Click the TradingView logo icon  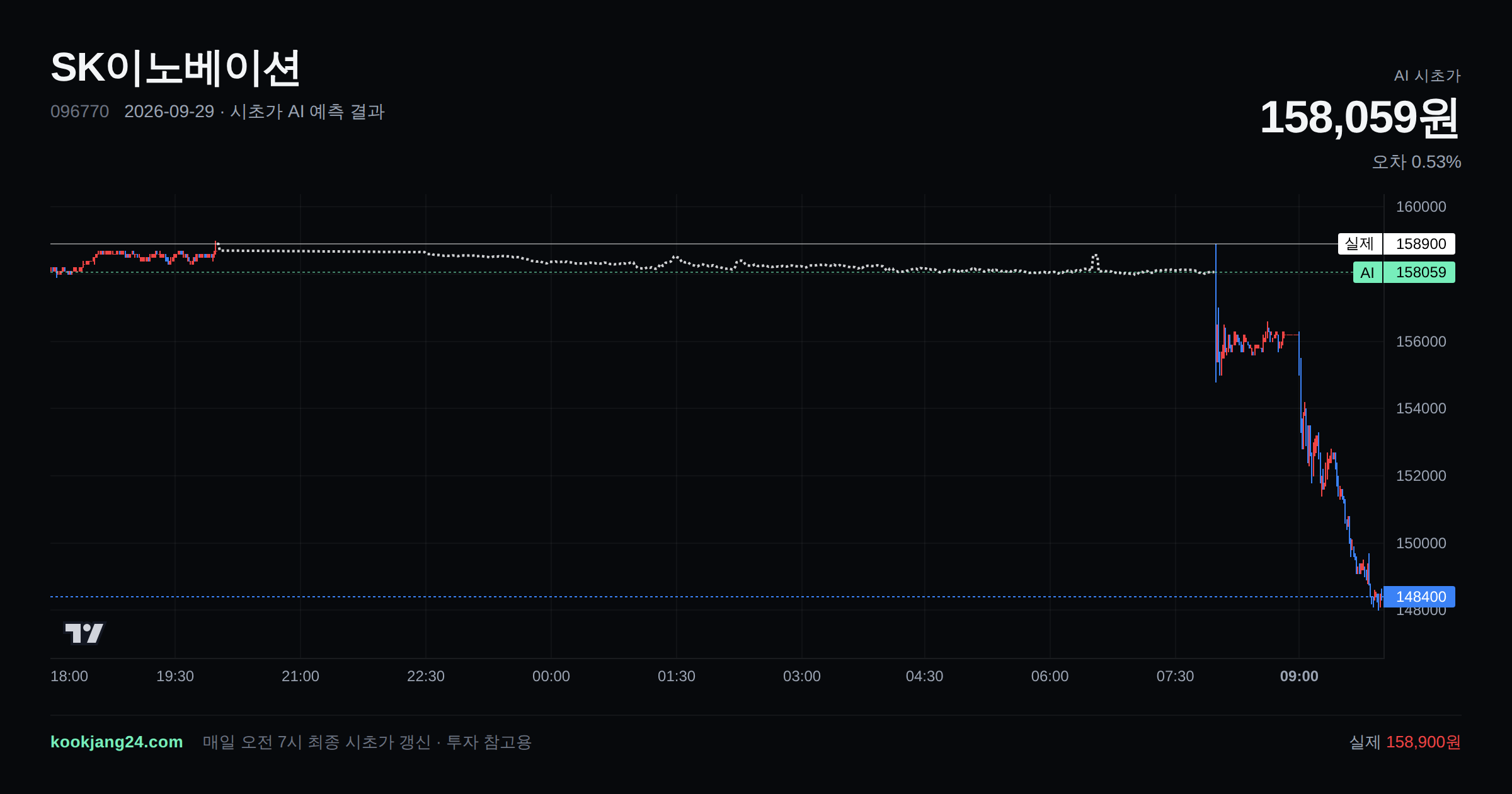click(x=84, y=633)
